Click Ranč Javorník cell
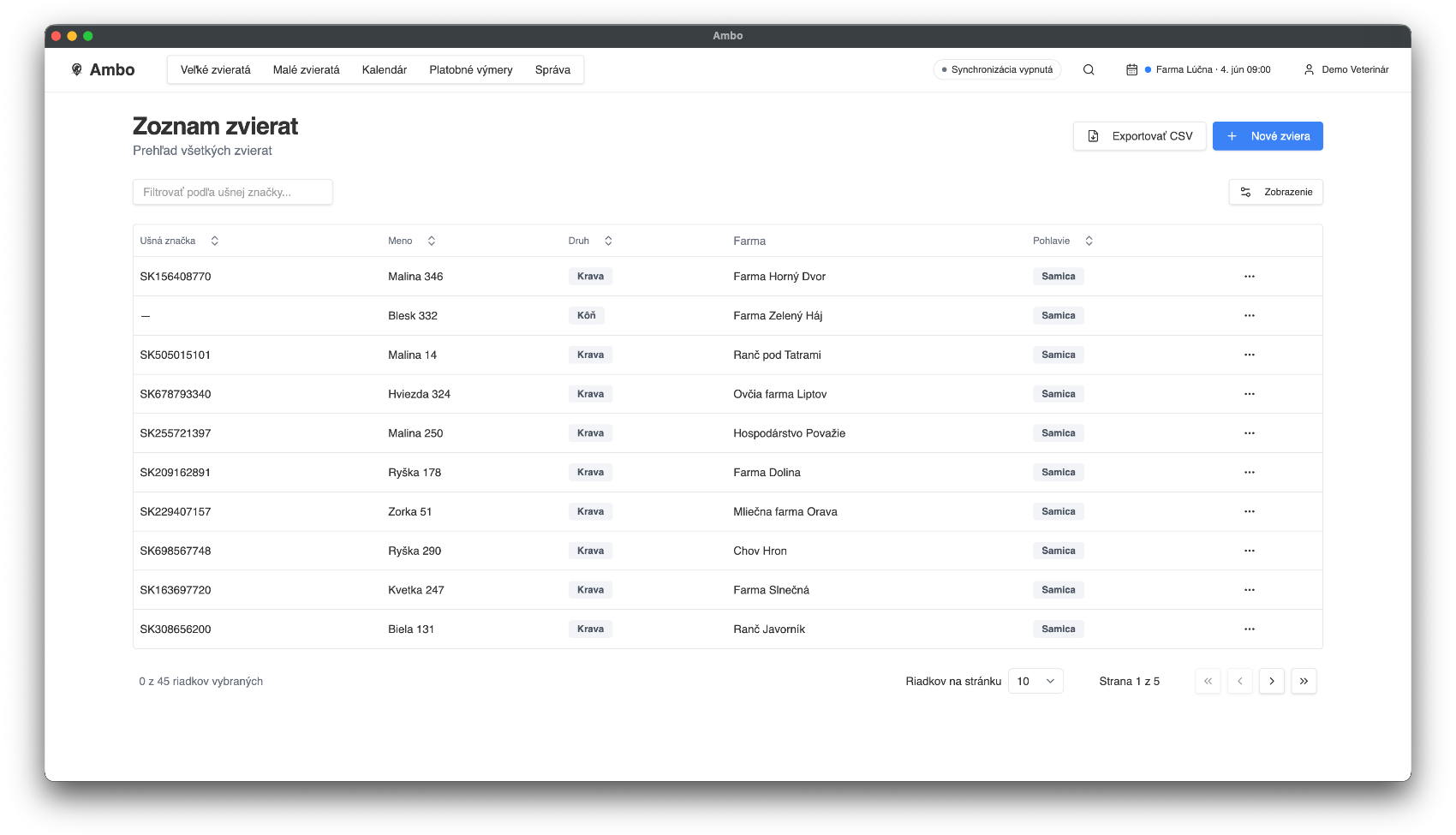Viewport: 1456px width, 835px height. tap(769, 629)
